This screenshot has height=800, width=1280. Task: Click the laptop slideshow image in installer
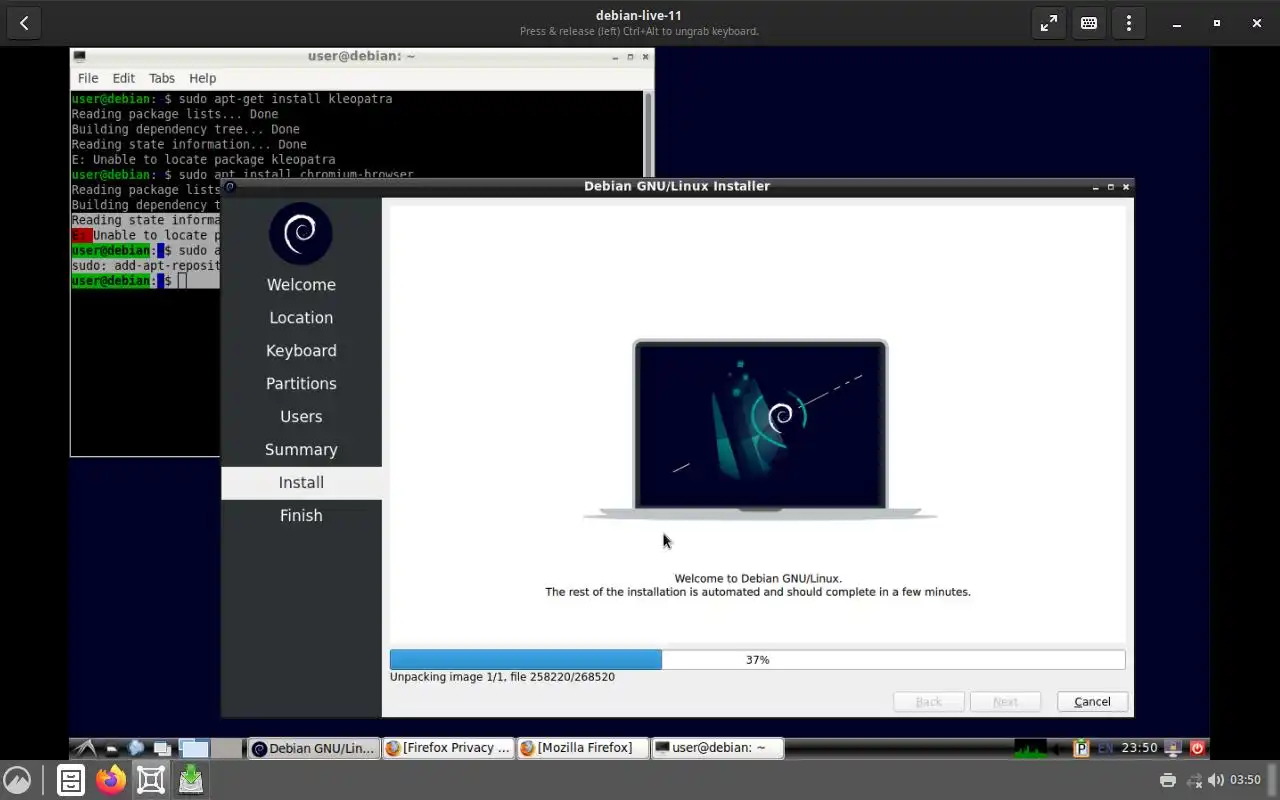coord(760,430)
